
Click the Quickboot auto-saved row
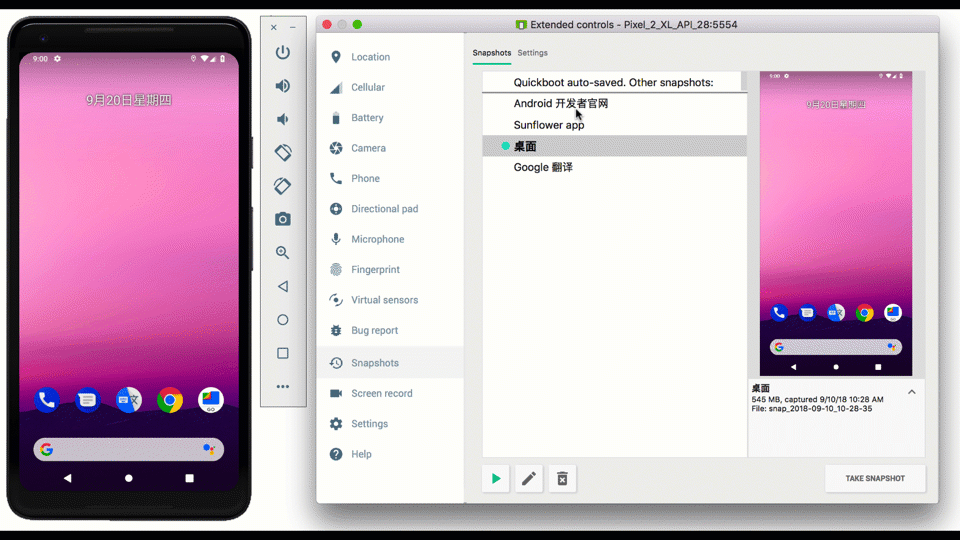tap(612, 82)
